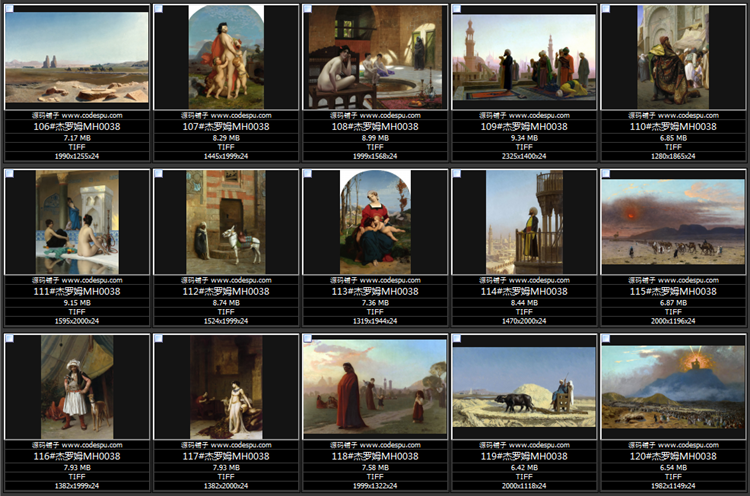This screenshot has height=496, width=750.
Task: Select the name label 120#杰罗姆MH0038
Action: (673, 456)
